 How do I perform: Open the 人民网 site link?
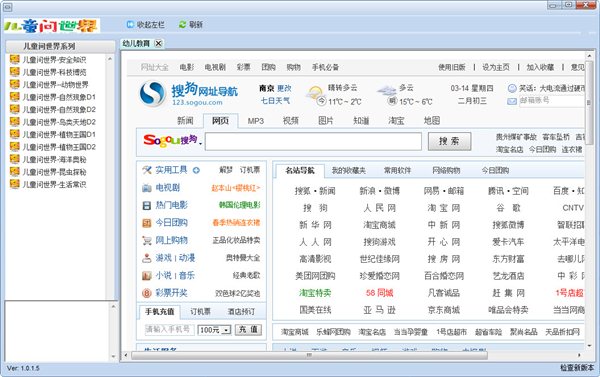380,208
